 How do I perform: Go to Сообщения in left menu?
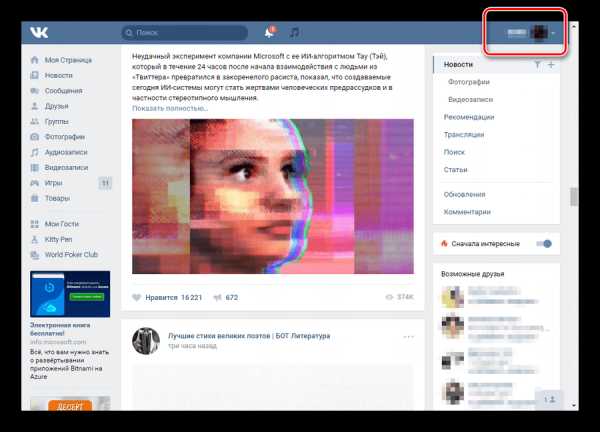[64, 91]
